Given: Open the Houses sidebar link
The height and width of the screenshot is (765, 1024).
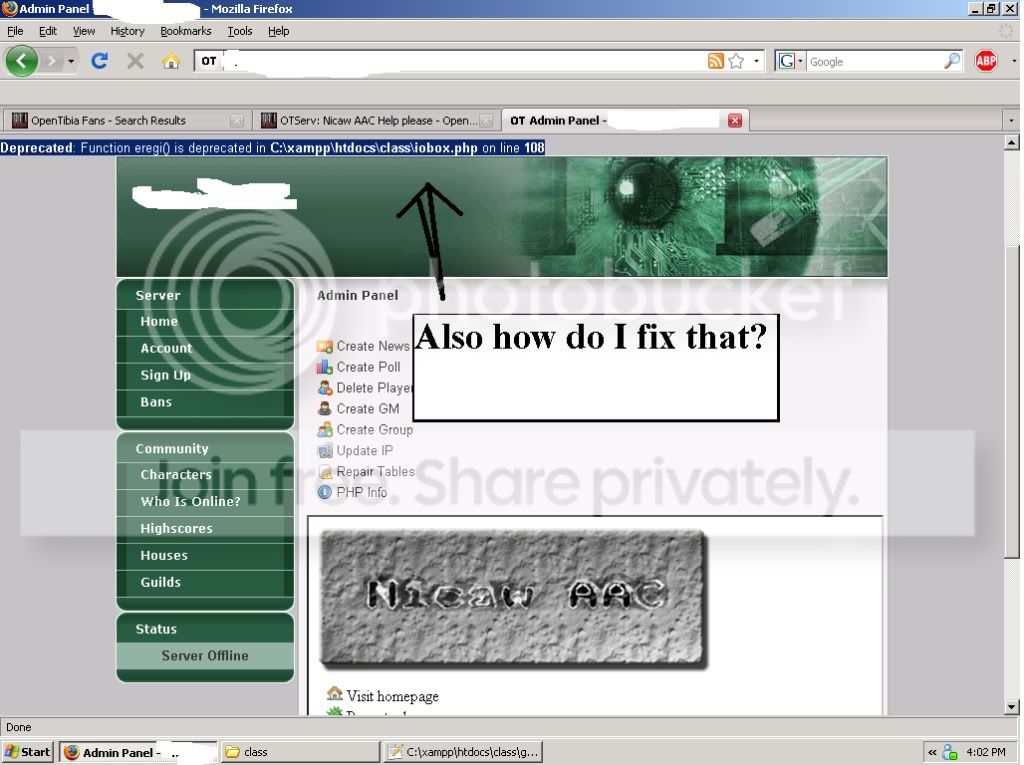Looking at the screenshot, I should pyautogui.click(x=164, y=555).
